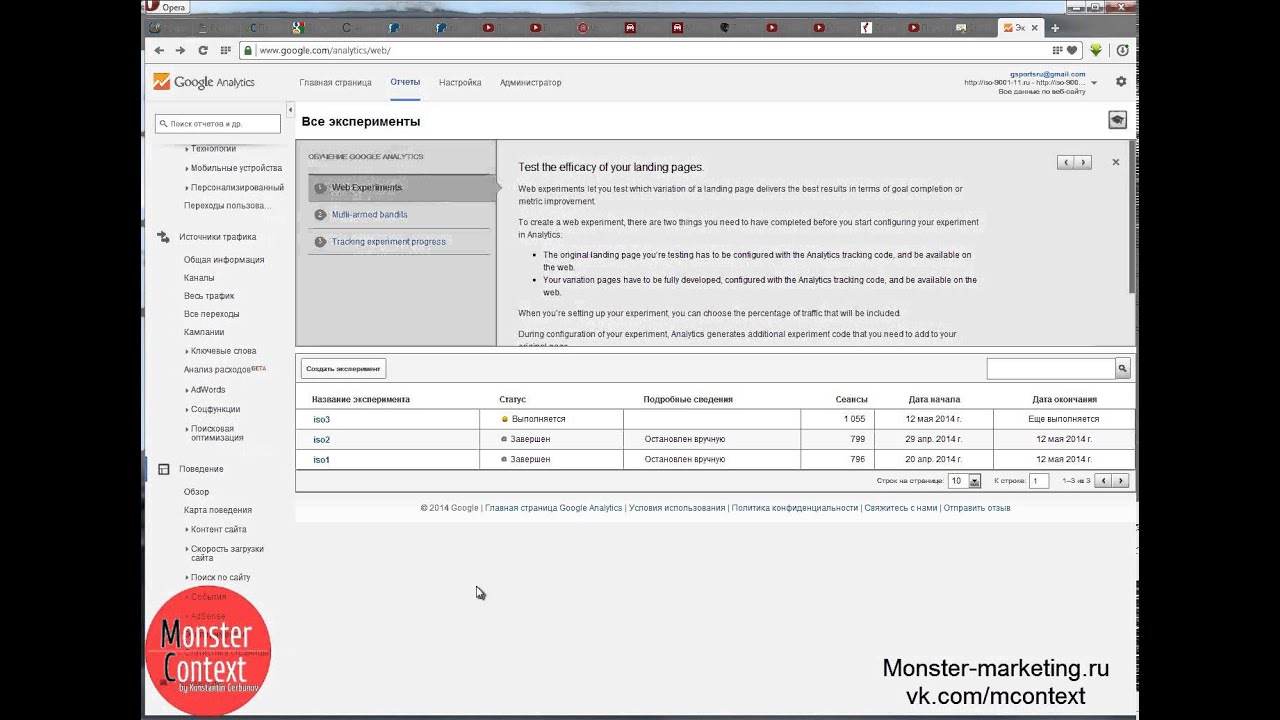Click the search magnifier button above table

coord(1122,369)
